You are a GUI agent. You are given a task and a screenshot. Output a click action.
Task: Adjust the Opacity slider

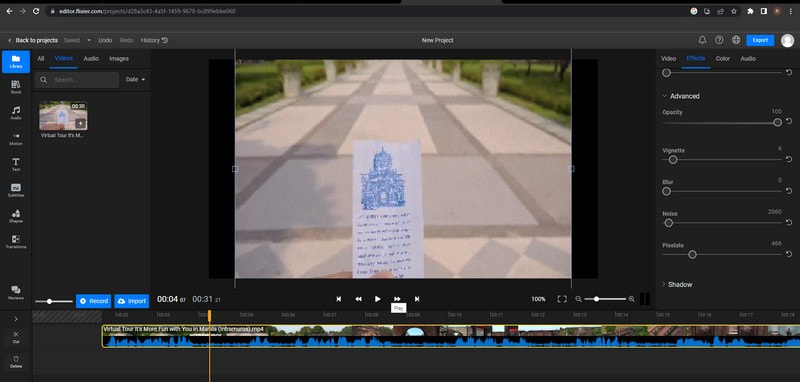[x=721, y=122]
